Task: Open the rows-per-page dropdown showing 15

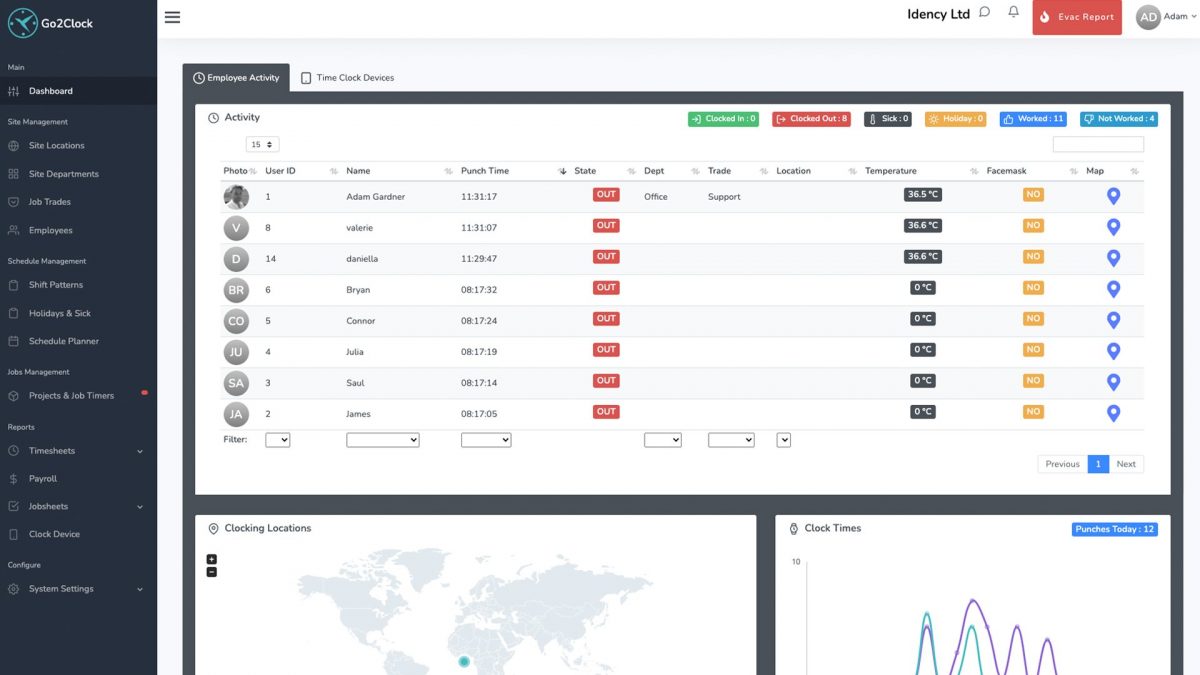Action: pyautogui.click(x=262, y=145)
